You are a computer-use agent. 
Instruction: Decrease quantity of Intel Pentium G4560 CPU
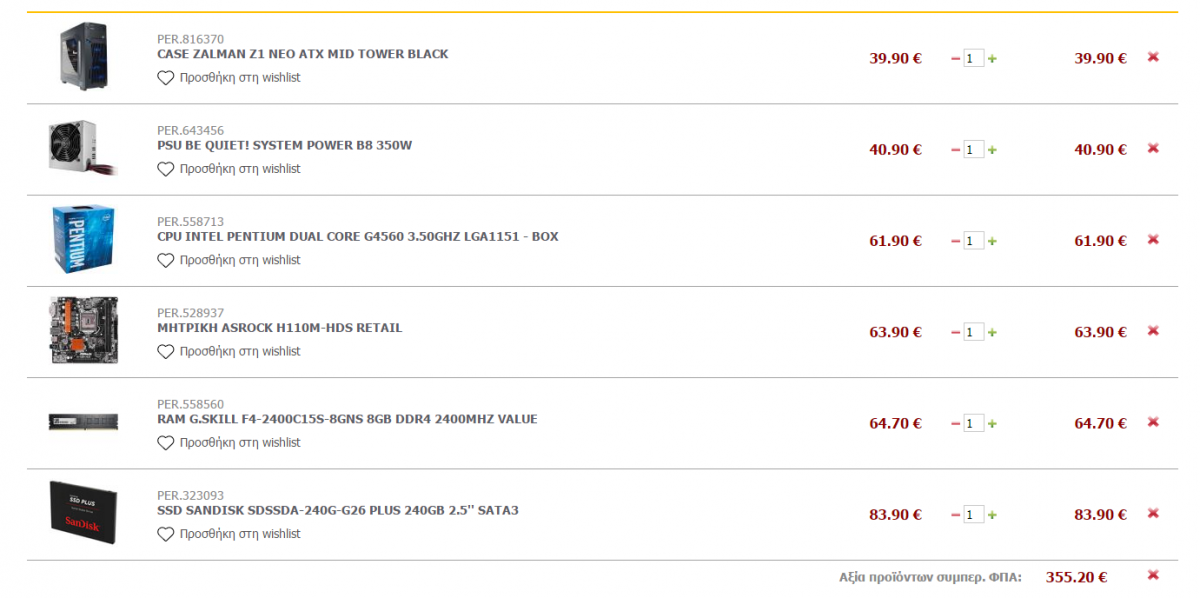click(955, 241)
